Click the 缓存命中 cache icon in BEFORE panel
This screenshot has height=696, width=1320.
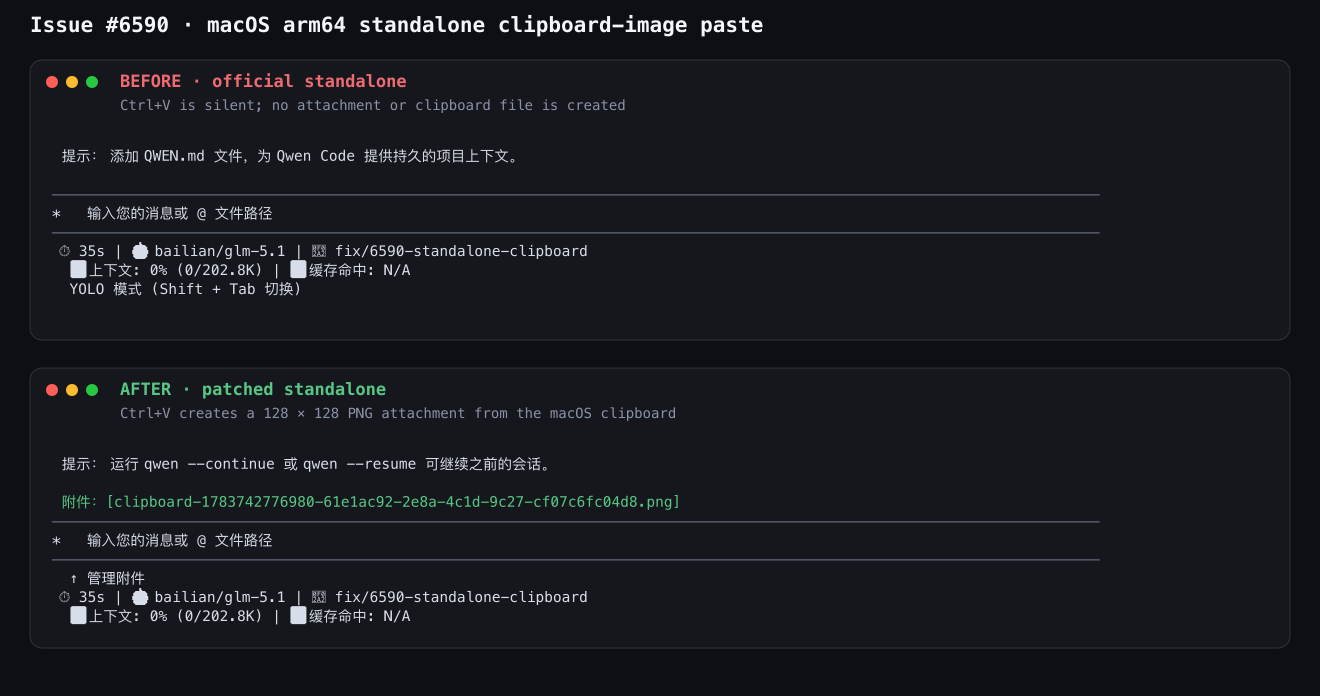coord(298,269)
